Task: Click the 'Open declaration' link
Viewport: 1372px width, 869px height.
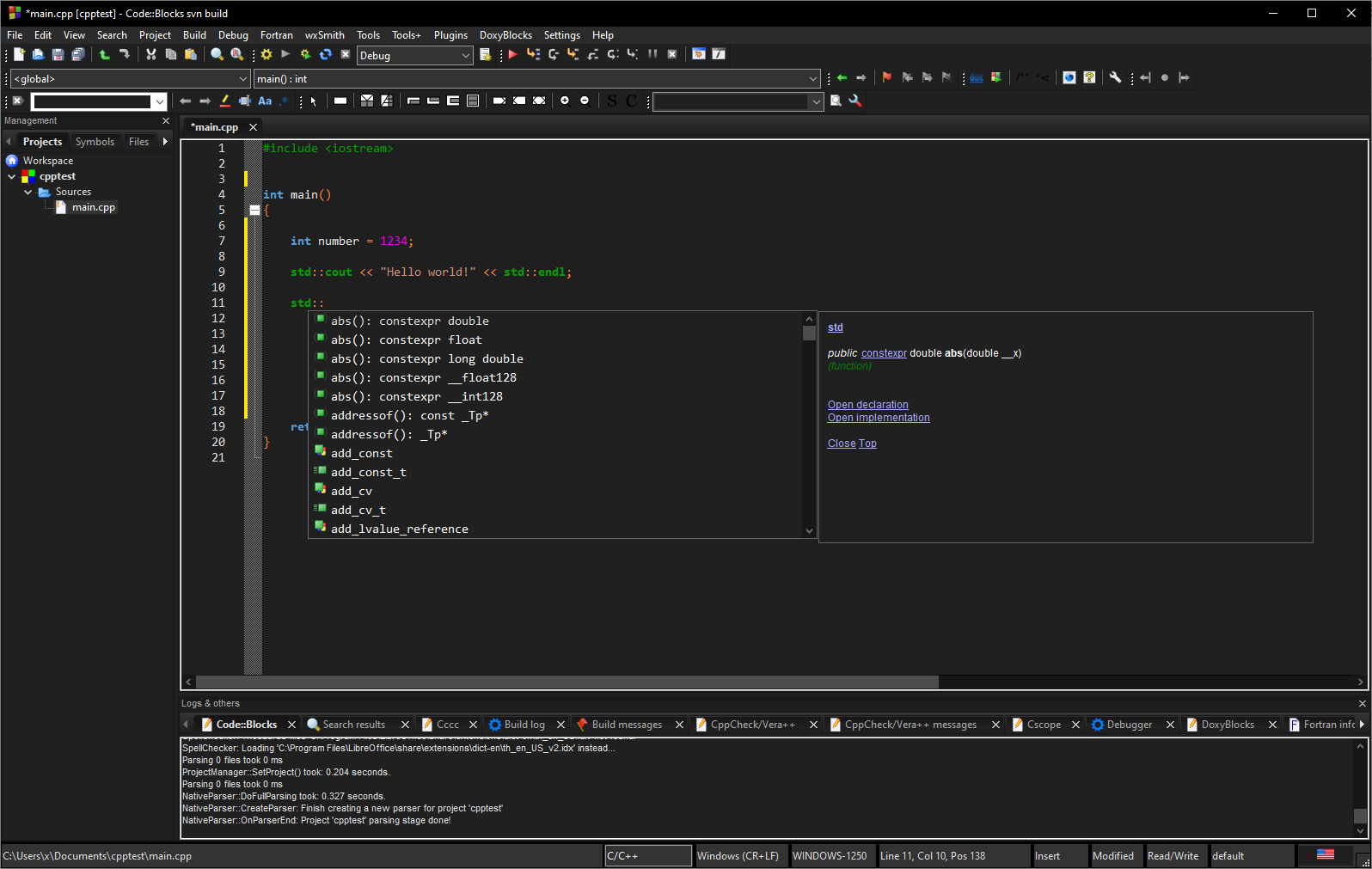Action: (867, 405)
